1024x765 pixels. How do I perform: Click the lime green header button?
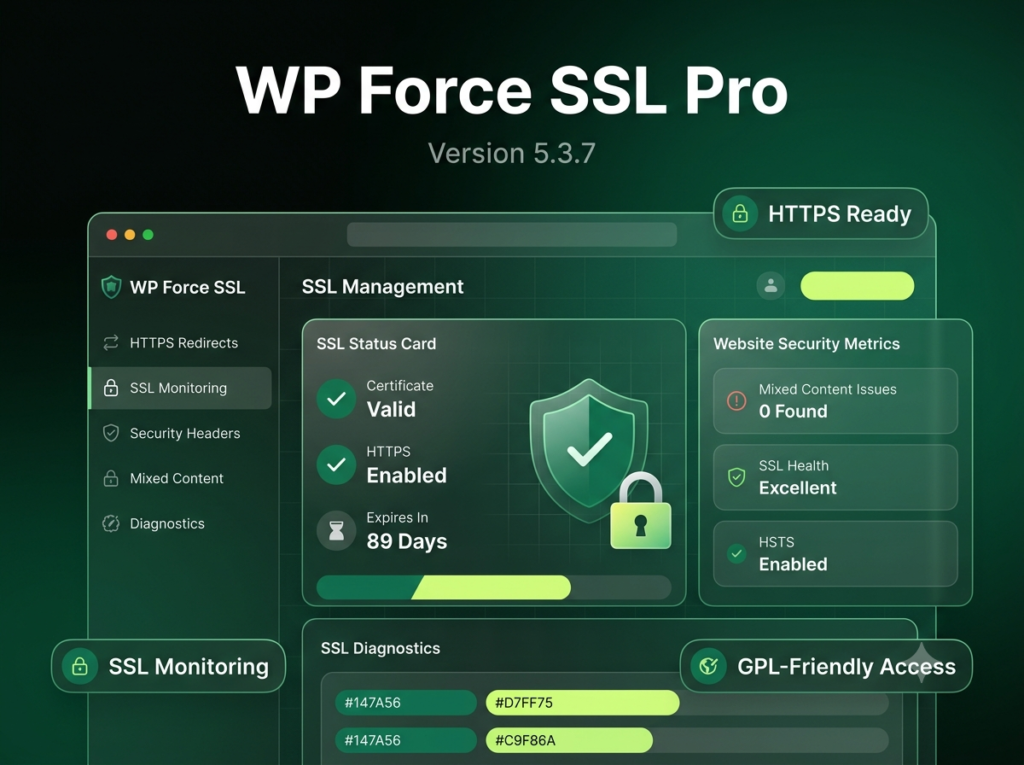point(857,286)
